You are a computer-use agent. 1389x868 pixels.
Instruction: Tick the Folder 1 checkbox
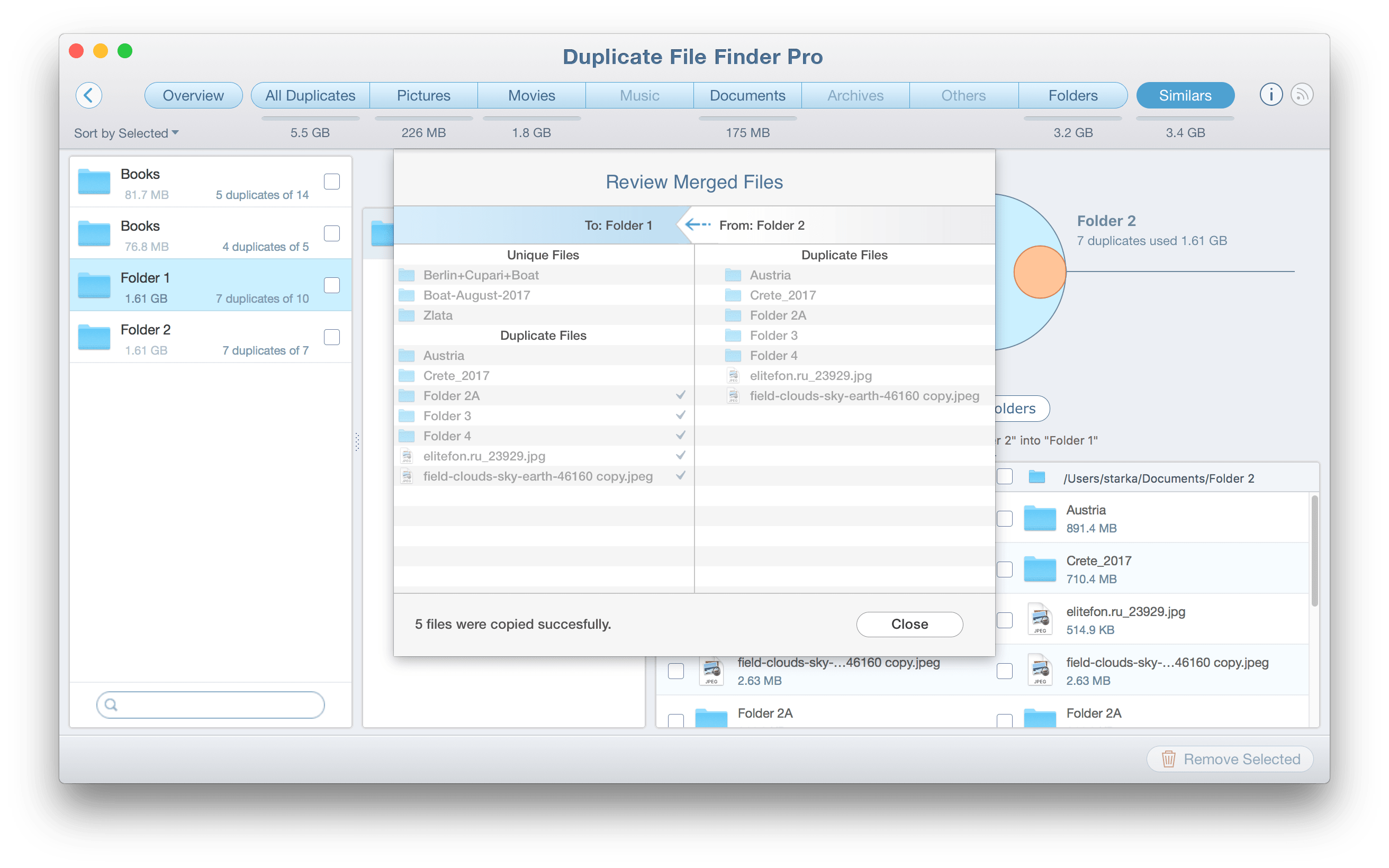click(x=332, y=285)
